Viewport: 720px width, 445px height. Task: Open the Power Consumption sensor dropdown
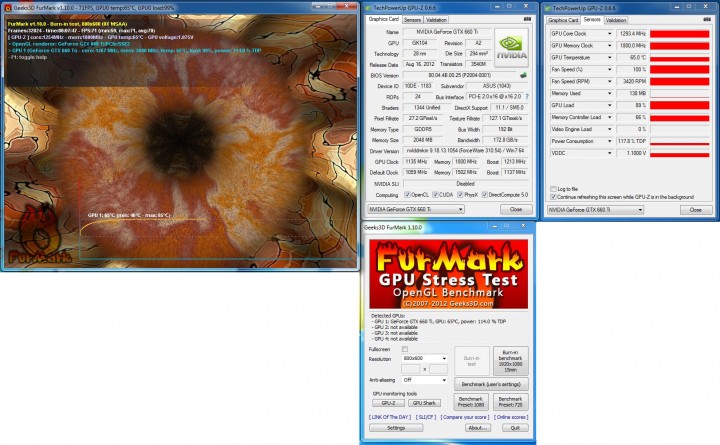point(609,141)
